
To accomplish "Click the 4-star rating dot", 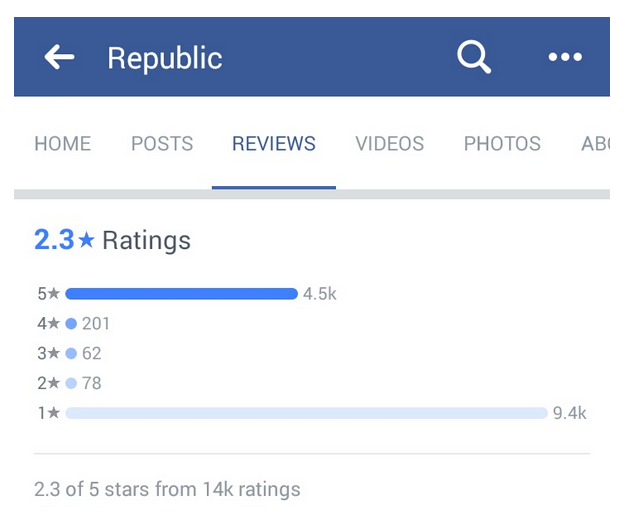I will (71, 324).
